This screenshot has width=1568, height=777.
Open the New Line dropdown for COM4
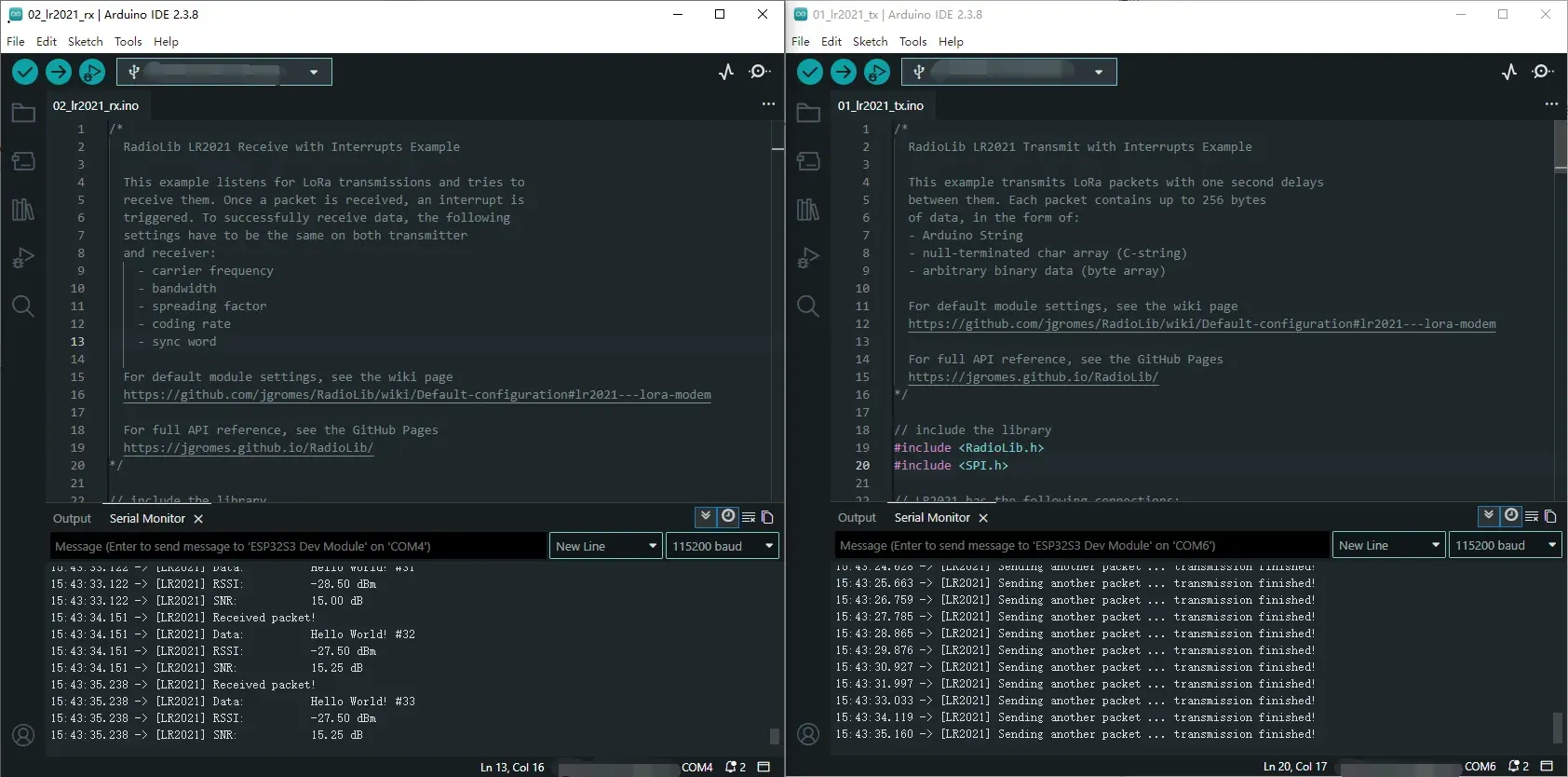click(x=606, y=546)
